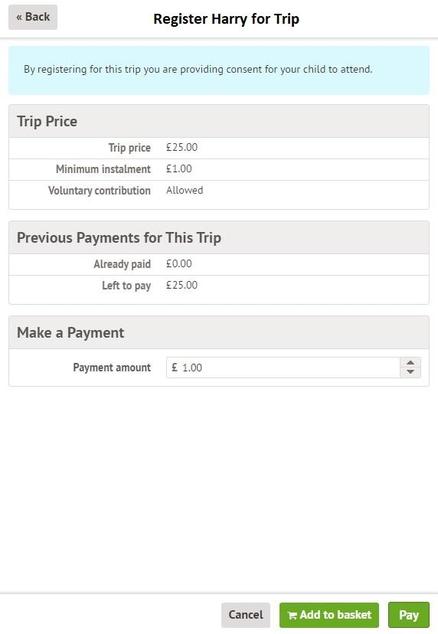This screenshot has height=634, width=438.
Task: Select the Make a Payment header
Action: click(x=219, y=333)
